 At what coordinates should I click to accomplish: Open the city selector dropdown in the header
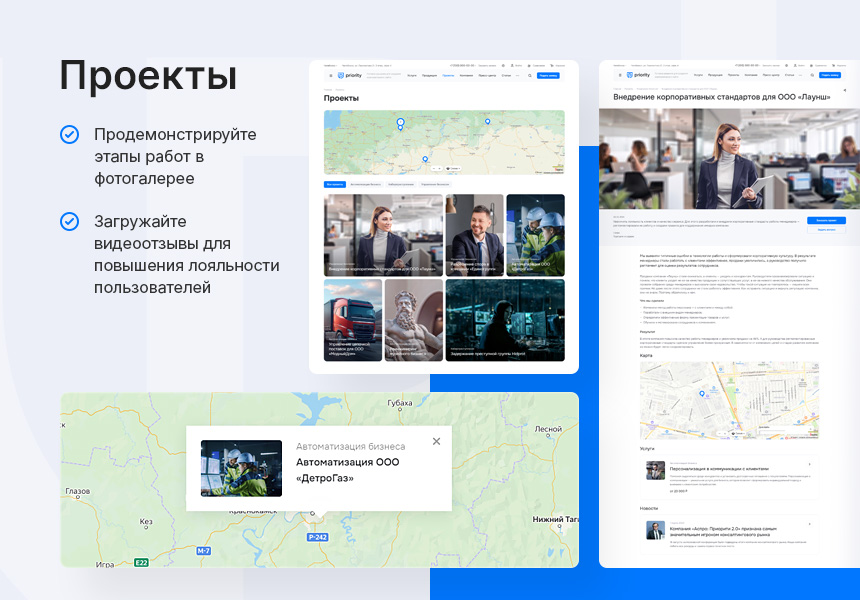[x=332, y=65]
